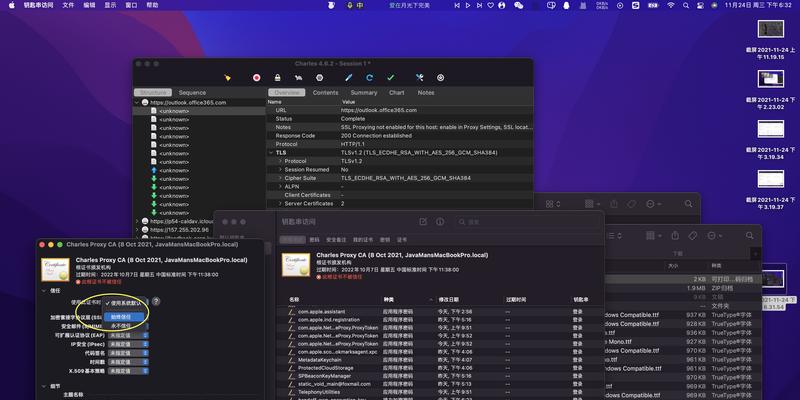Choose 始终信任 in the trust menu

(125, 317)
